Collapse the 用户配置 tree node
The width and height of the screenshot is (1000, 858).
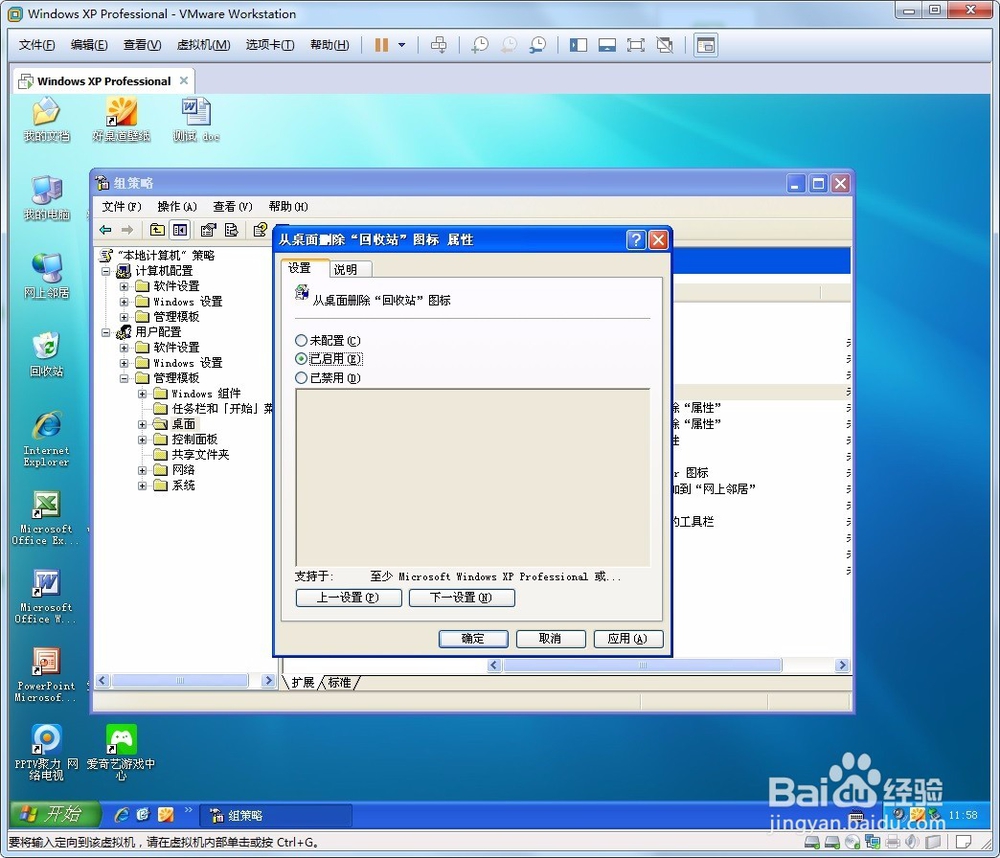pyautogui.click(x=106, y=332)
